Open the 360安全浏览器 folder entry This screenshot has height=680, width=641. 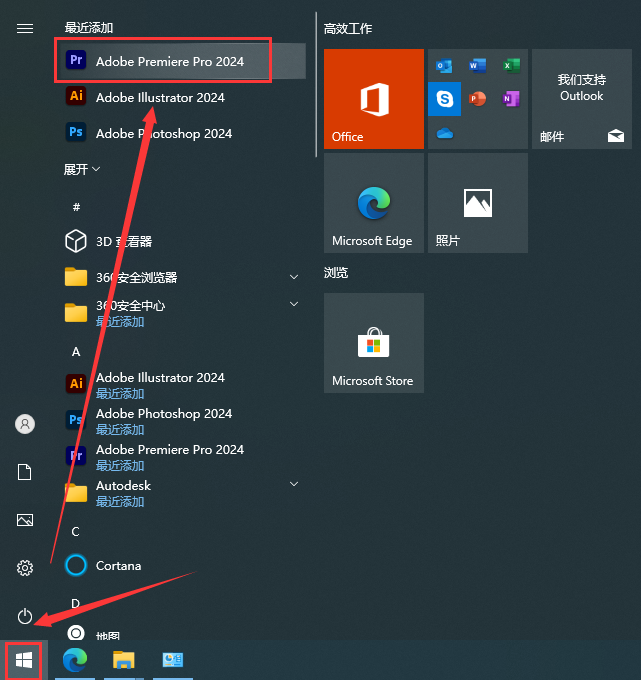181,277
